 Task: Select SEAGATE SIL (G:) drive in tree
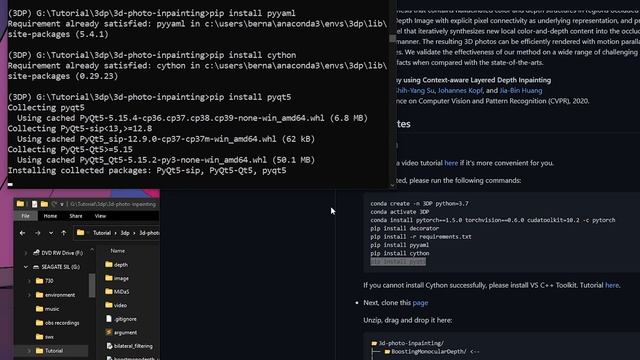(x=60, y=267)
